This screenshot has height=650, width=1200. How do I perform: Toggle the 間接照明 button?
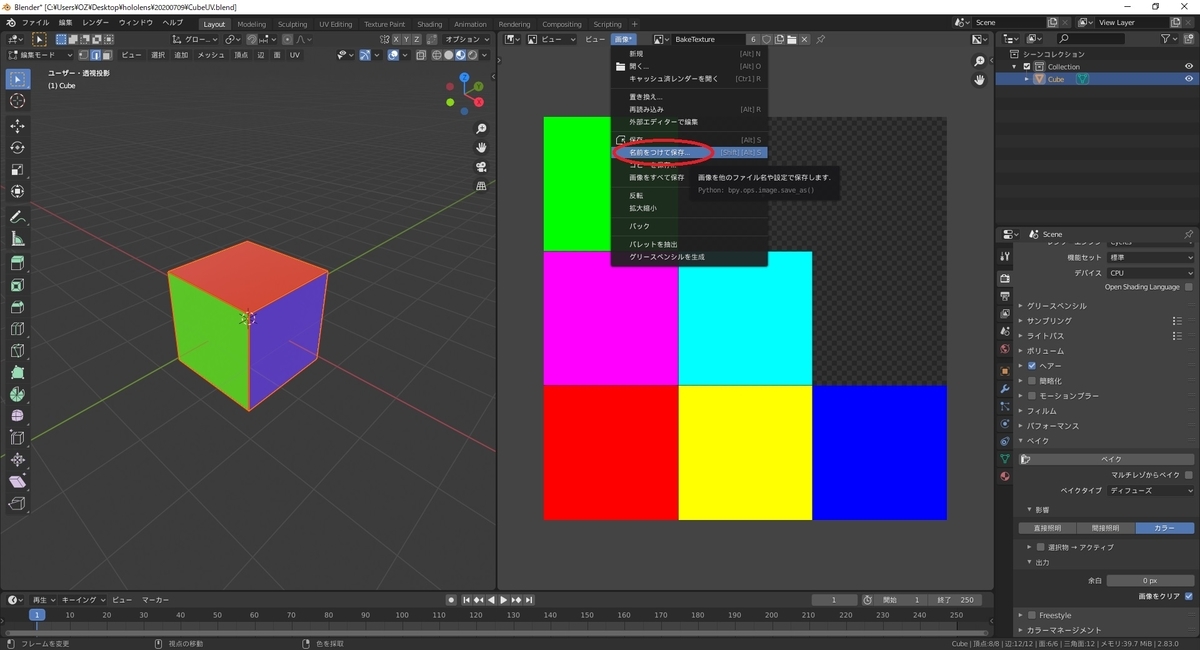1106,528
